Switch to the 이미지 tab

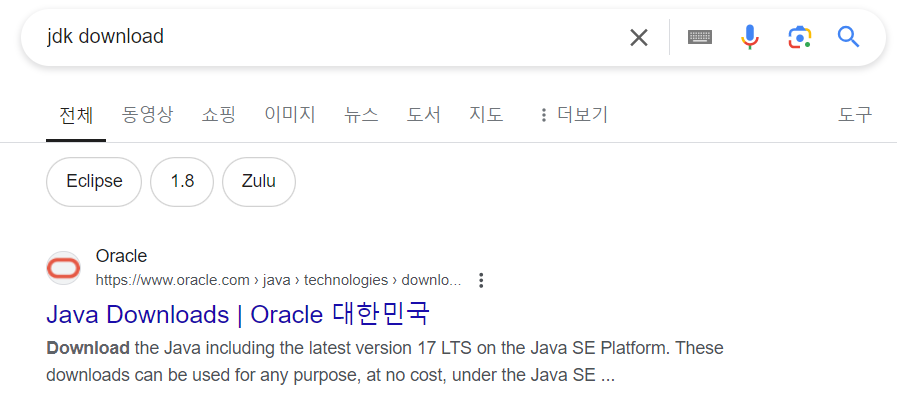click(289, 115)
